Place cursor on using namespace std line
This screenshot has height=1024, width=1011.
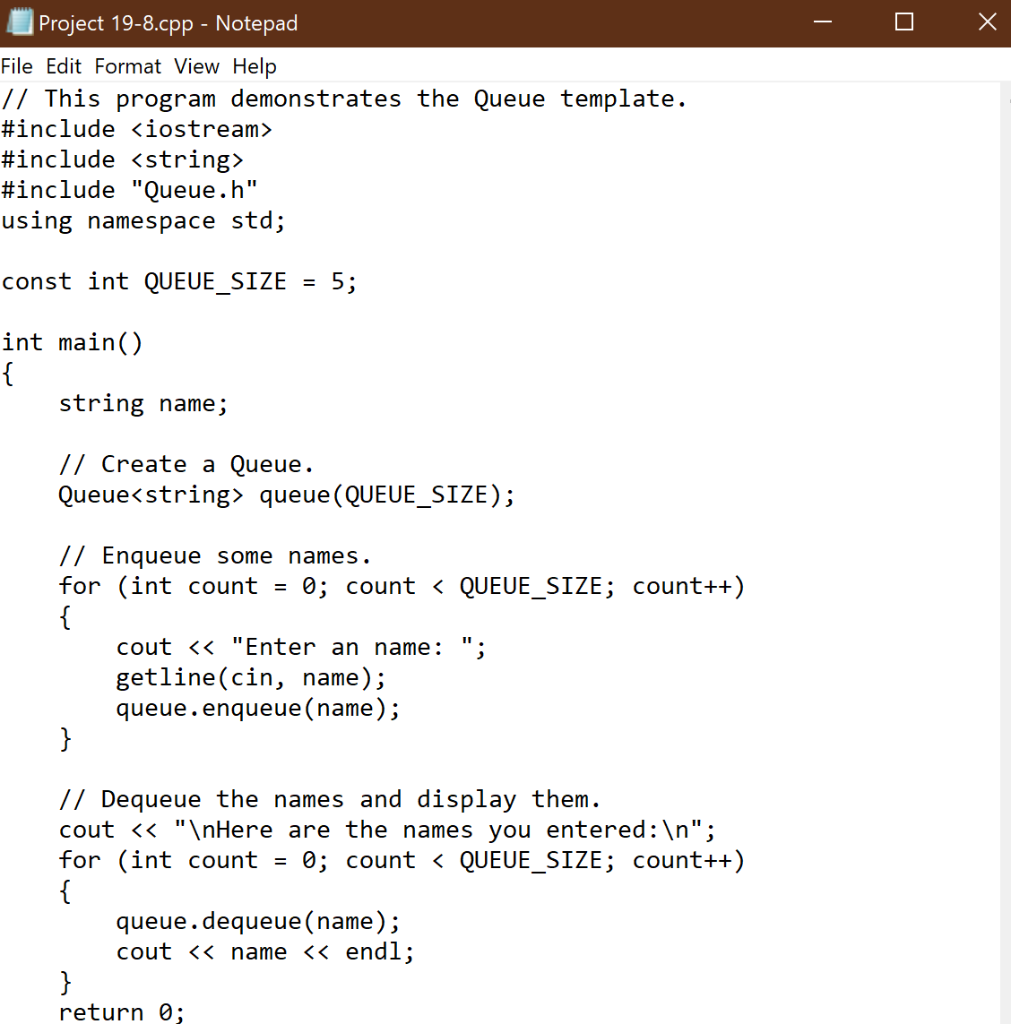point(143,220)
